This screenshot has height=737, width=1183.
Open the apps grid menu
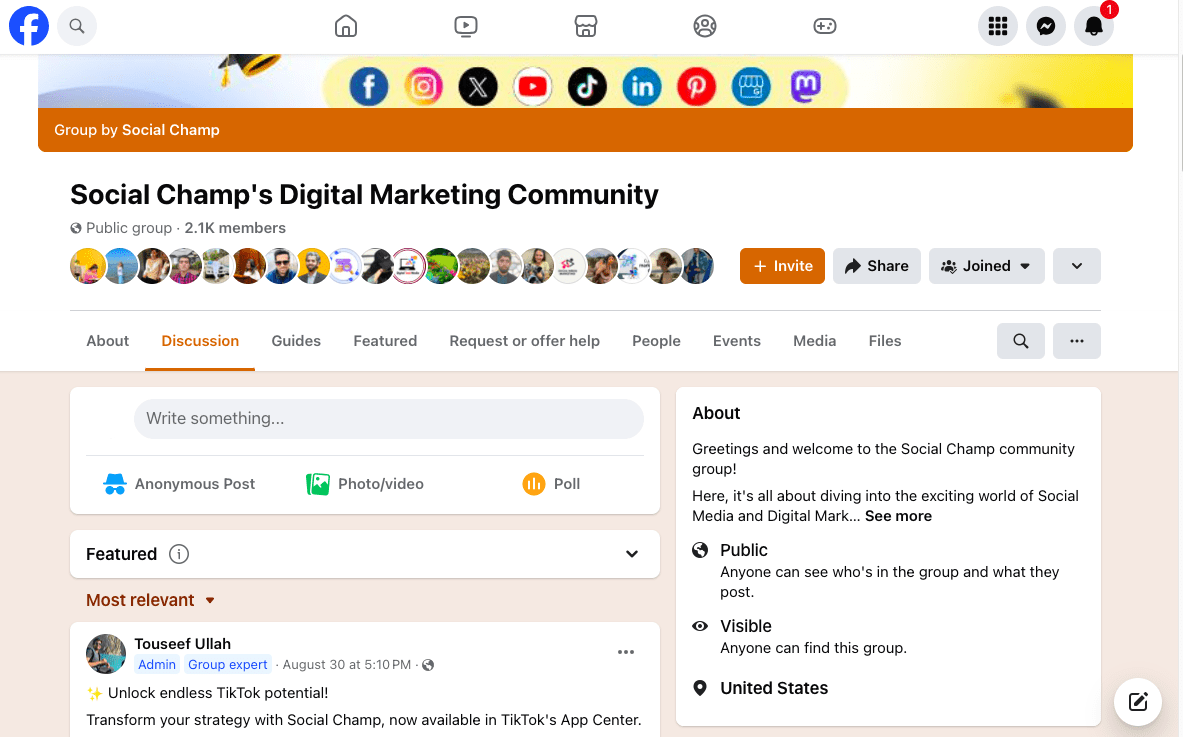click(x=997, y=26)
